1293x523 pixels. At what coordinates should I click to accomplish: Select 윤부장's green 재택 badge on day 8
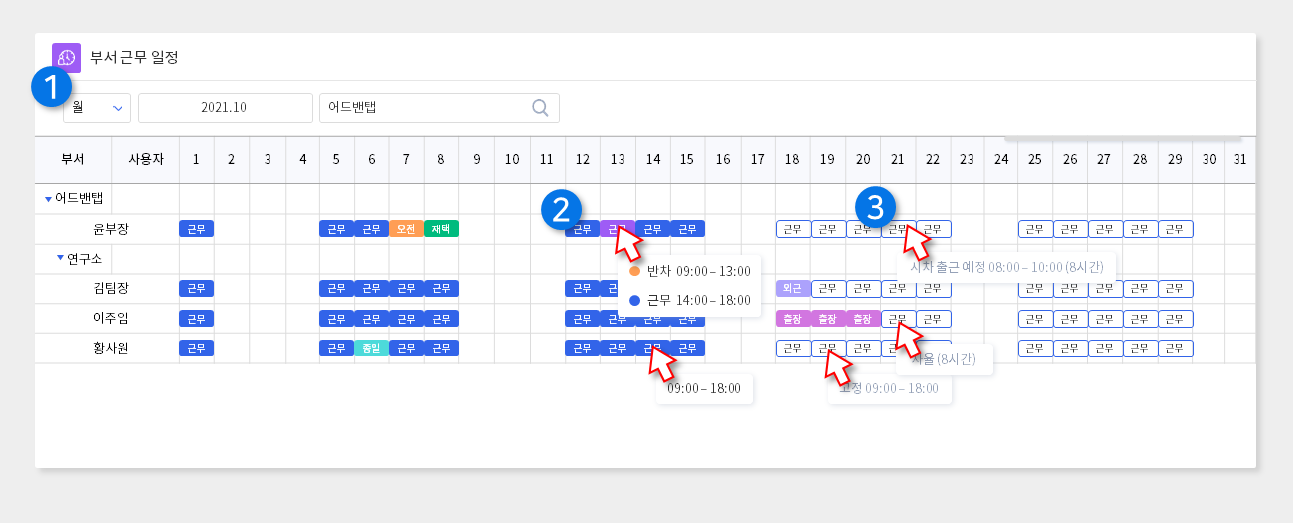(441, 229)
